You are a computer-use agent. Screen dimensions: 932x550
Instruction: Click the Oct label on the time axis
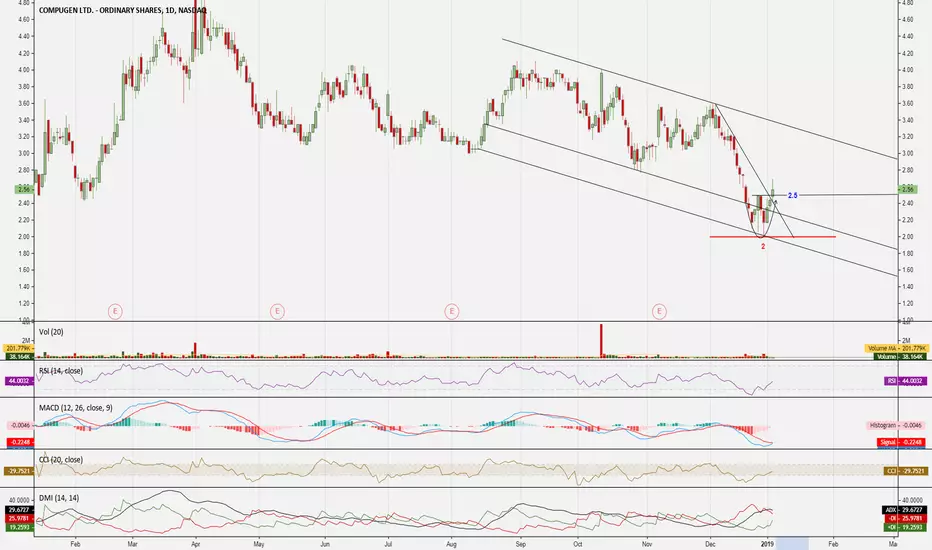tap(578, 543)
